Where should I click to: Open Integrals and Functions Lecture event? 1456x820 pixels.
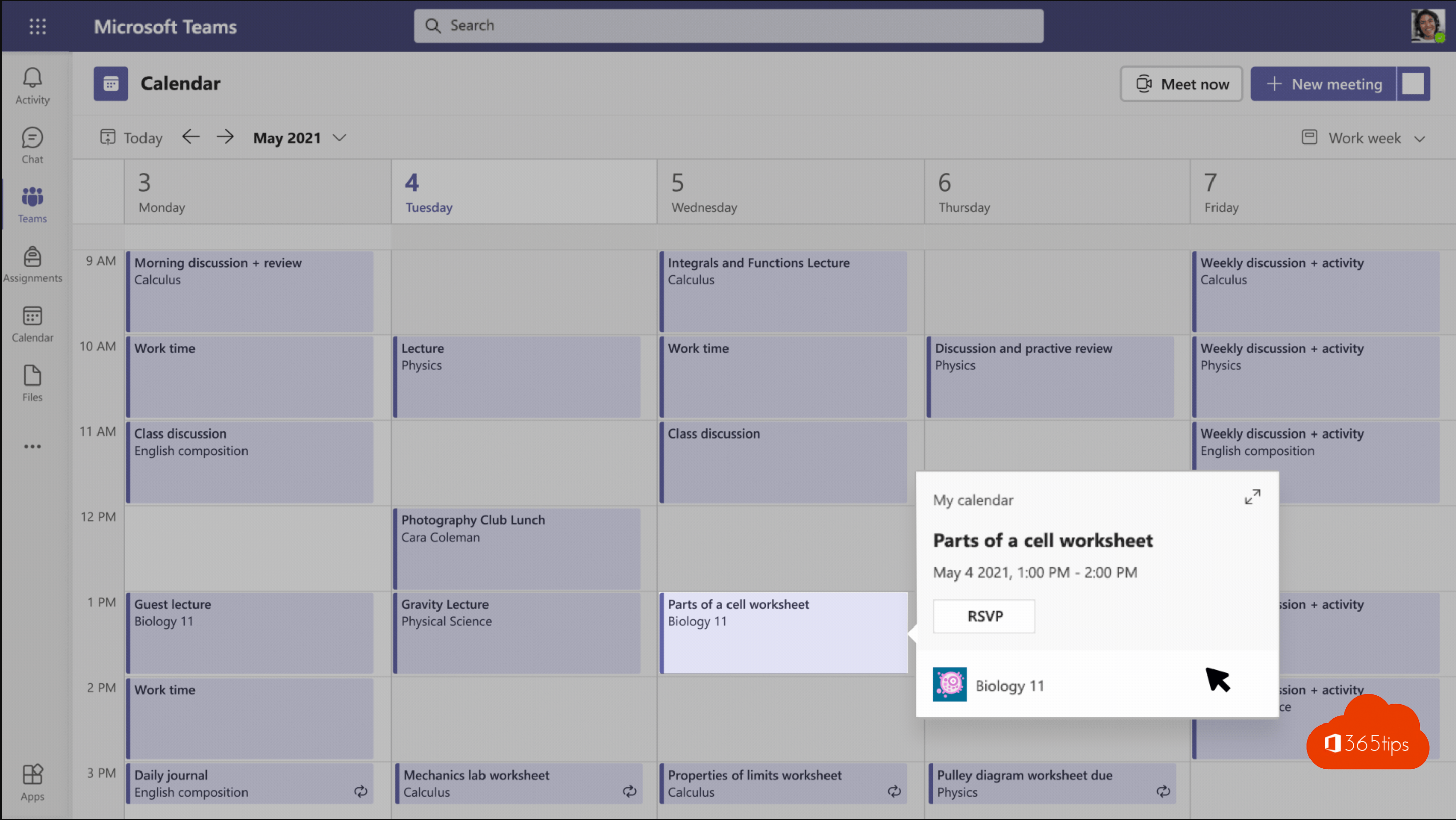tap(784, 292)
